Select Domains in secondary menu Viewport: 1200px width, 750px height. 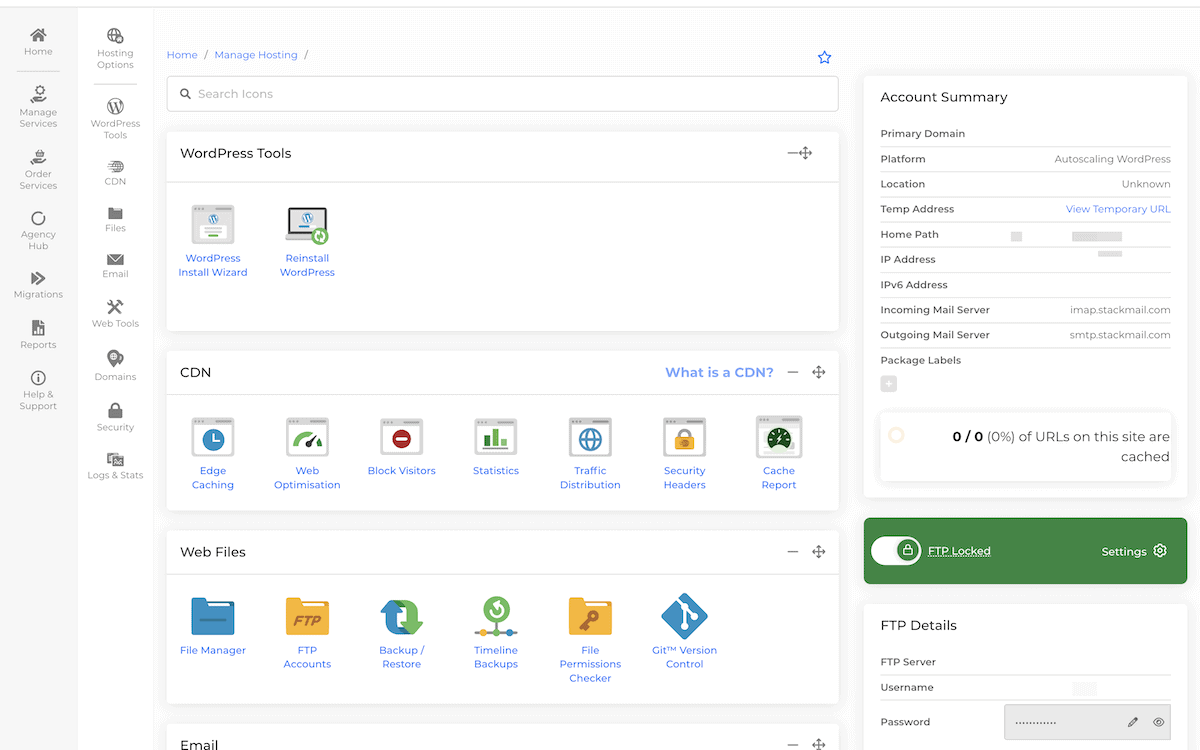115,366
